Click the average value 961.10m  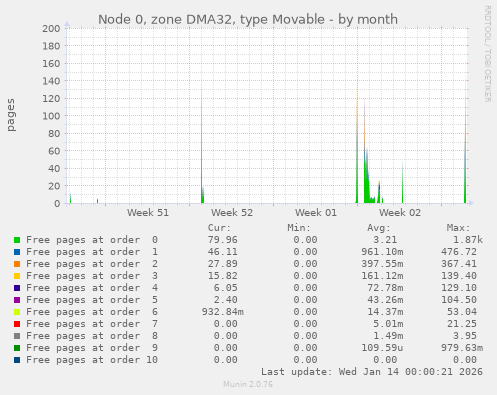382,252
